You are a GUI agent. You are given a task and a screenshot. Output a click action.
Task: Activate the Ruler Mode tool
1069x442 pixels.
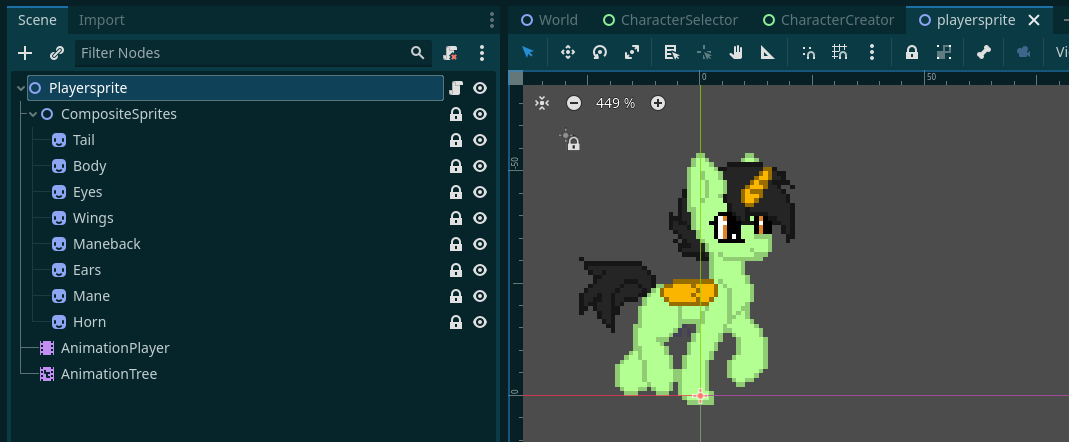click(768, 52)
